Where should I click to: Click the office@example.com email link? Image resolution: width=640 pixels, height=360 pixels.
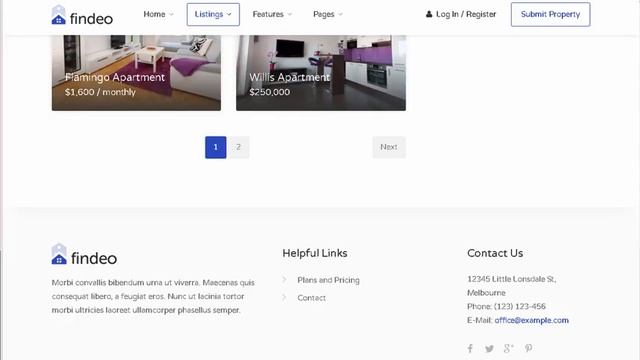tap(531, 320)
